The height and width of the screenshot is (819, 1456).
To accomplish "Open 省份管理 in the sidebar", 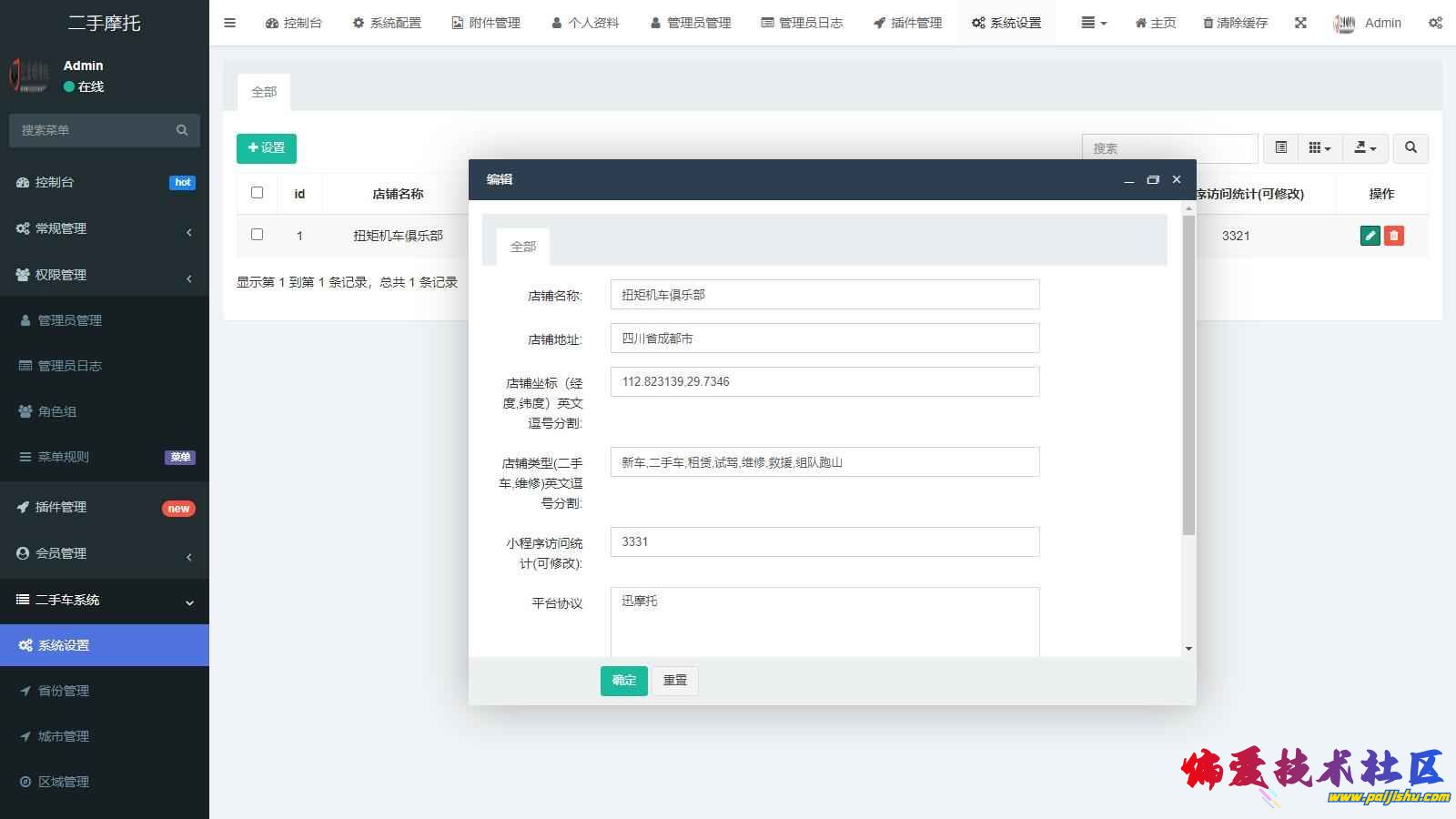I will 64,691.
